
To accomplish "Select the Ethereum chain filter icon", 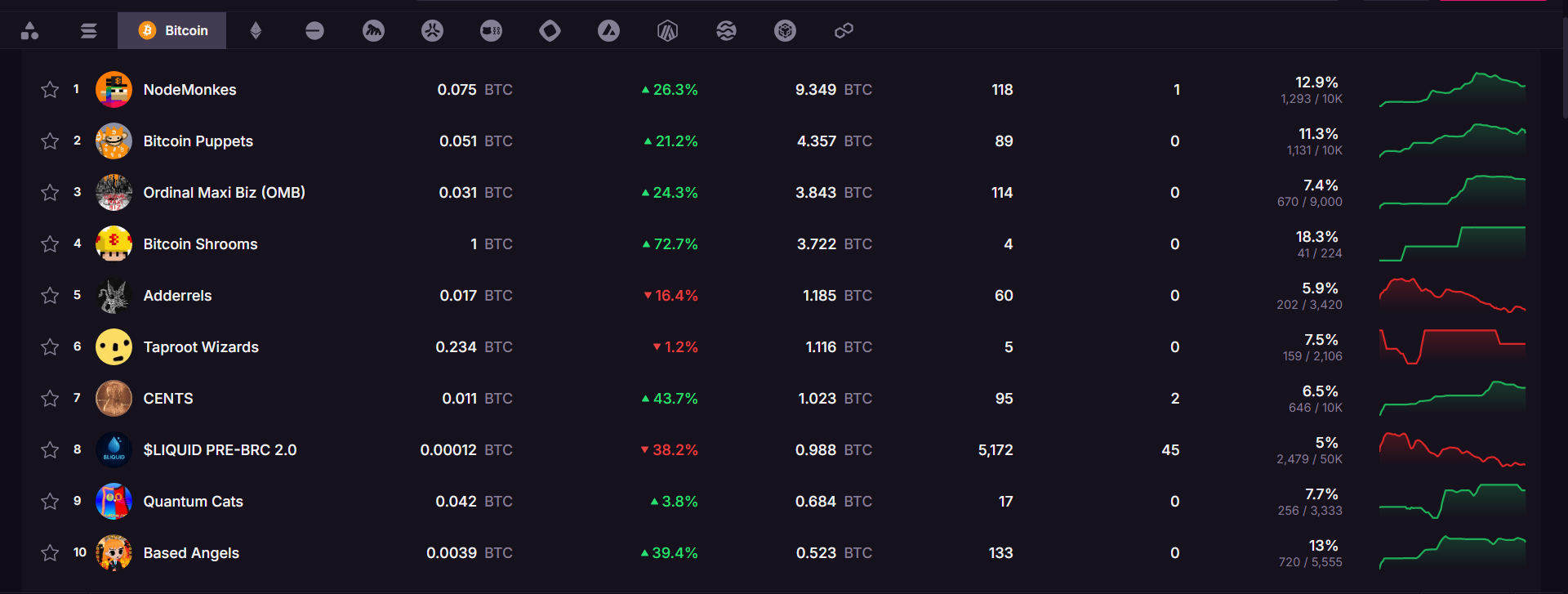I will (254, 30).
